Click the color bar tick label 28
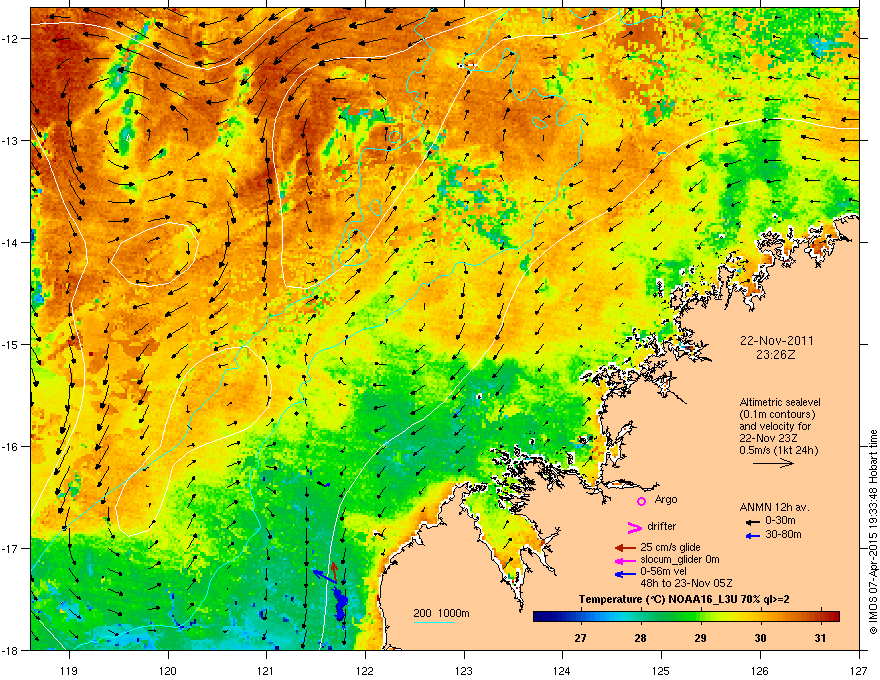Screen dimensions: 880x680 (x=640, y=638)
